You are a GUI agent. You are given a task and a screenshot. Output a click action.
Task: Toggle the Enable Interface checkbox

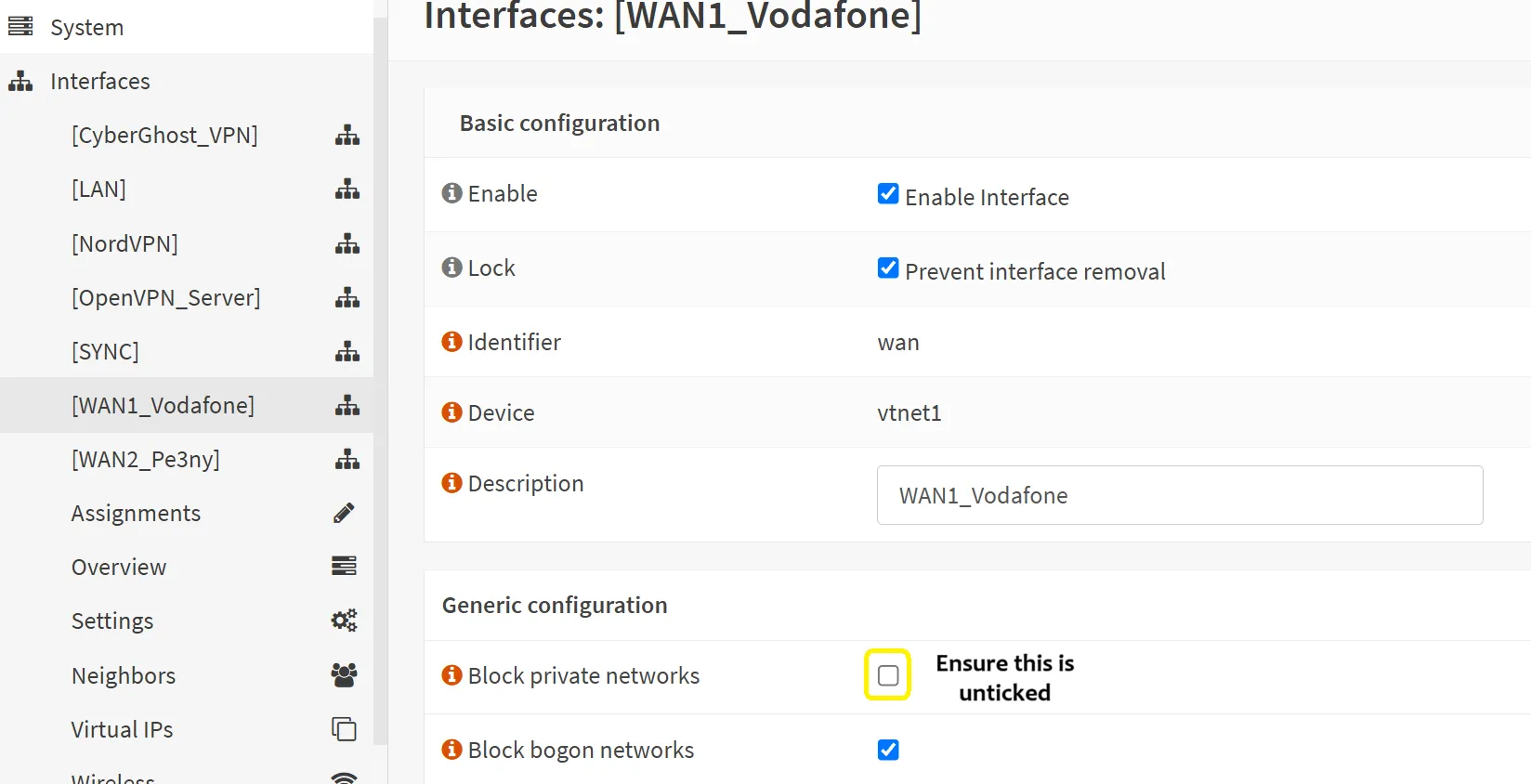[888, 193]
